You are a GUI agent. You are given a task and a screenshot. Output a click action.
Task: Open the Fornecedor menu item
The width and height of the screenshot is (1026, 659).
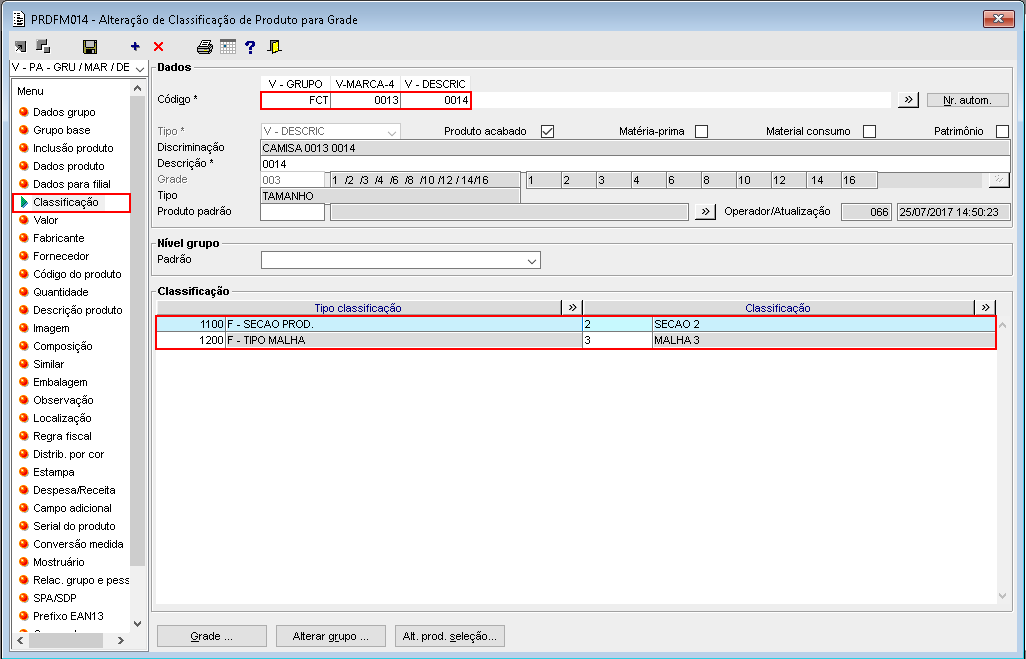(61, 256)
